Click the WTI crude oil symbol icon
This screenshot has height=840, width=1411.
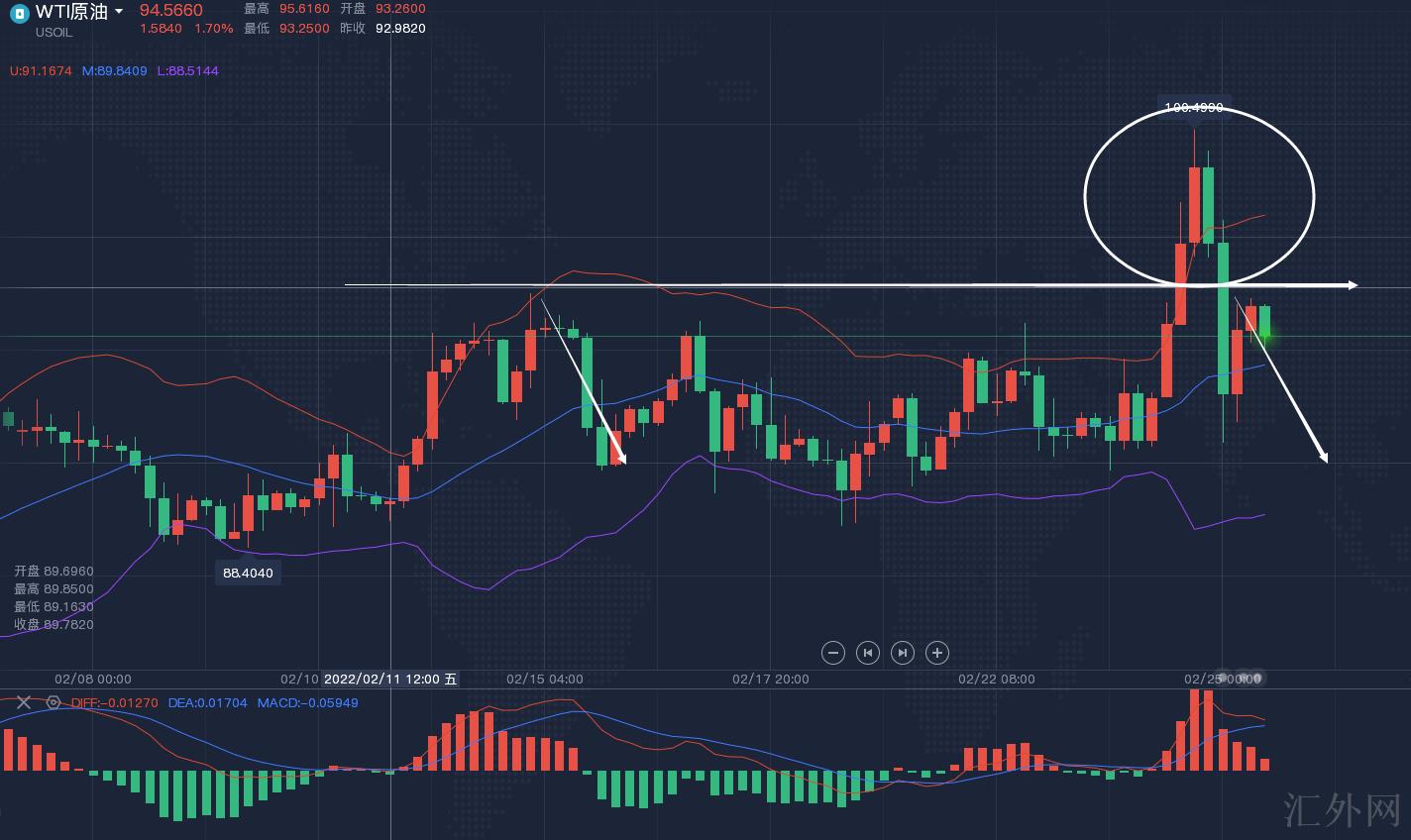19,13
